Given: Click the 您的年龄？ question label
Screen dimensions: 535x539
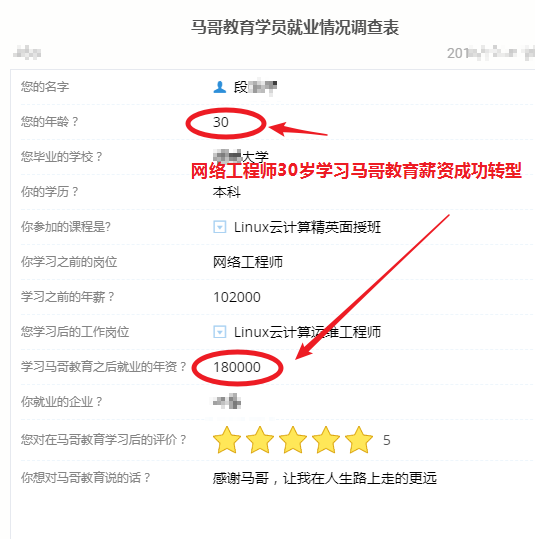Looking at the screenshot, I should [50, 122].
